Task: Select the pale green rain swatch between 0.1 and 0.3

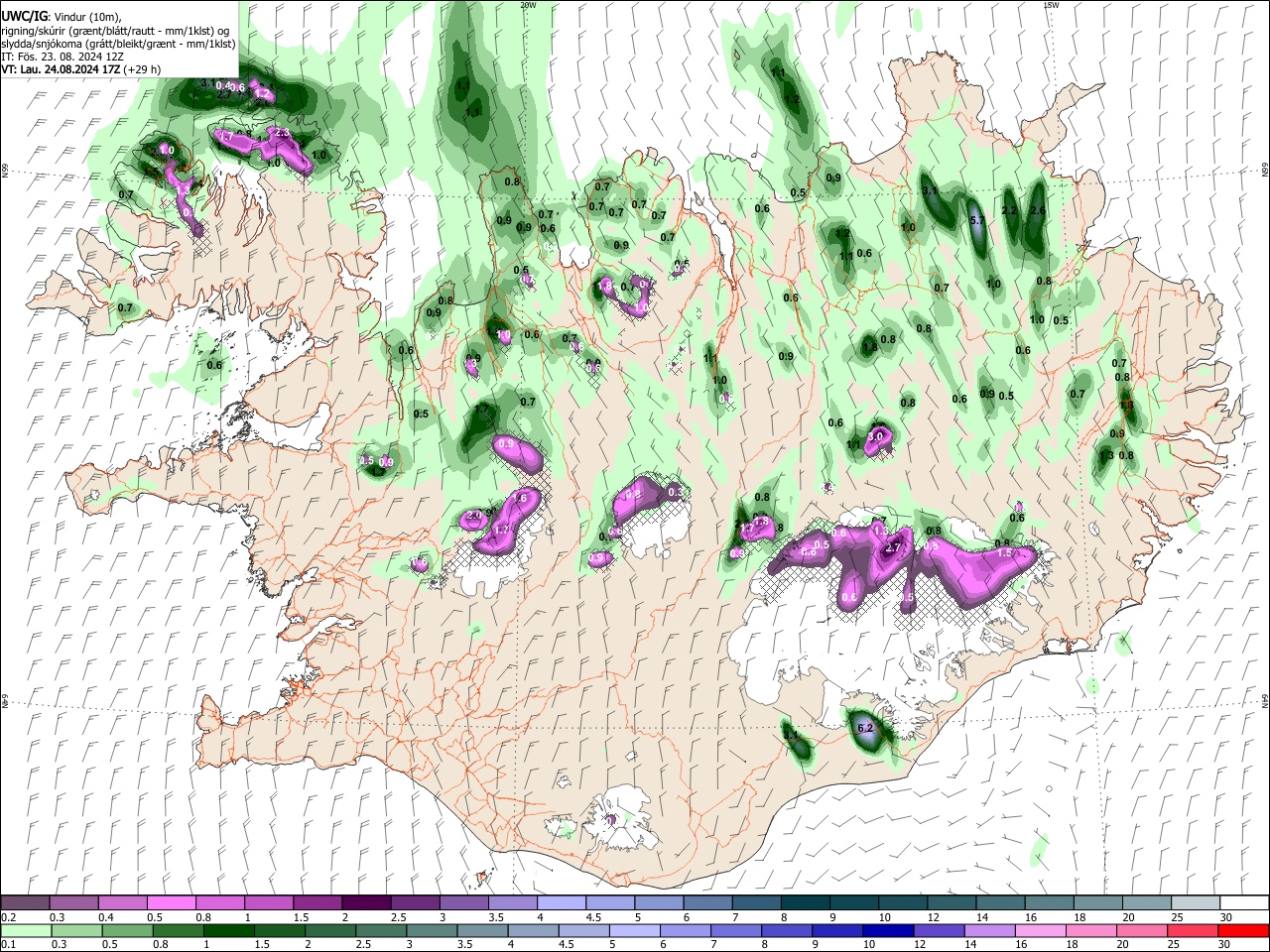Action: click(26, 930)
